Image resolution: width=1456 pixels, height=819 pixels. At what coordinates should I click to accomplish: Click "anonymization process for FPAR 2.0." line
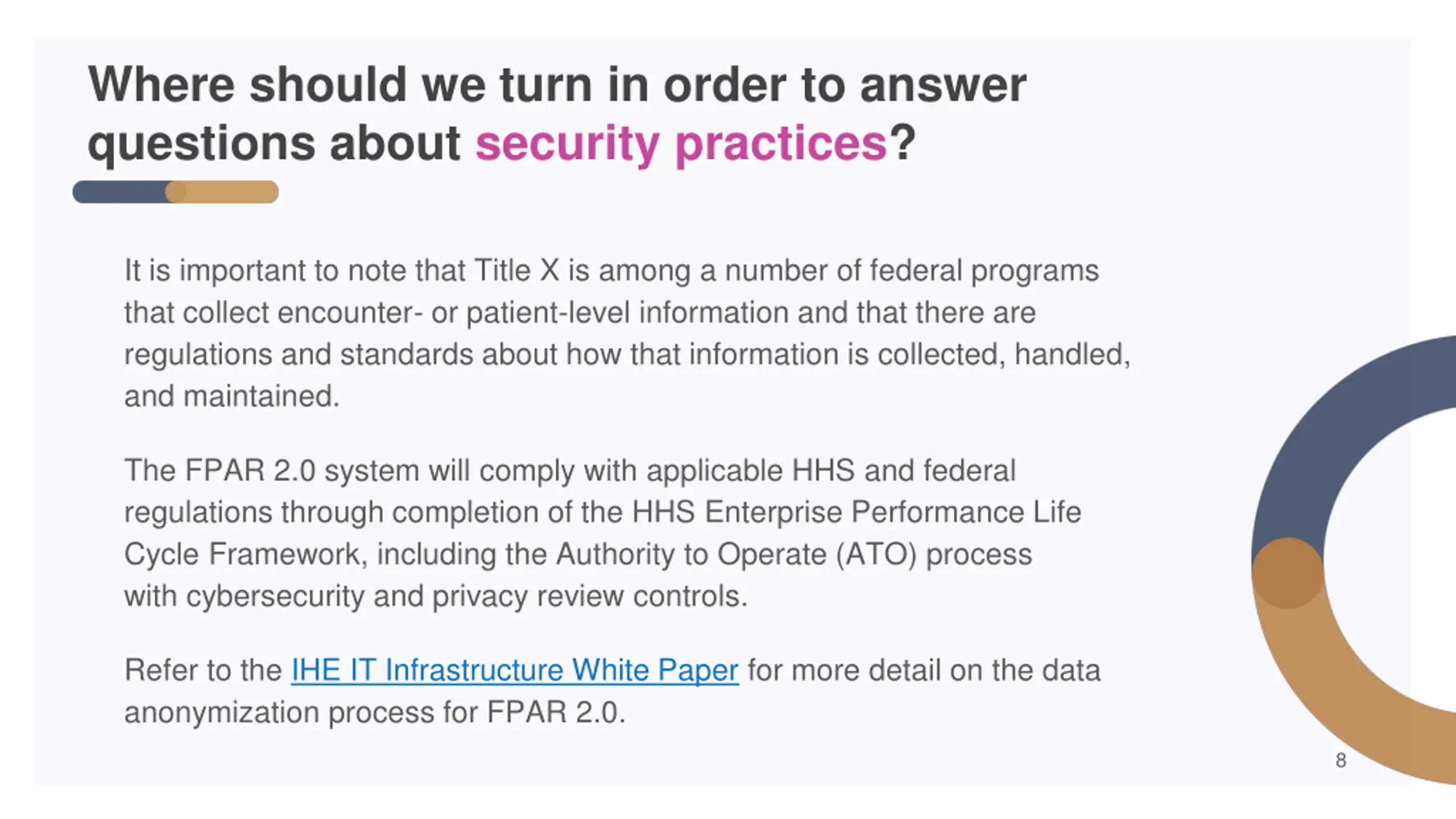[375, 713]
